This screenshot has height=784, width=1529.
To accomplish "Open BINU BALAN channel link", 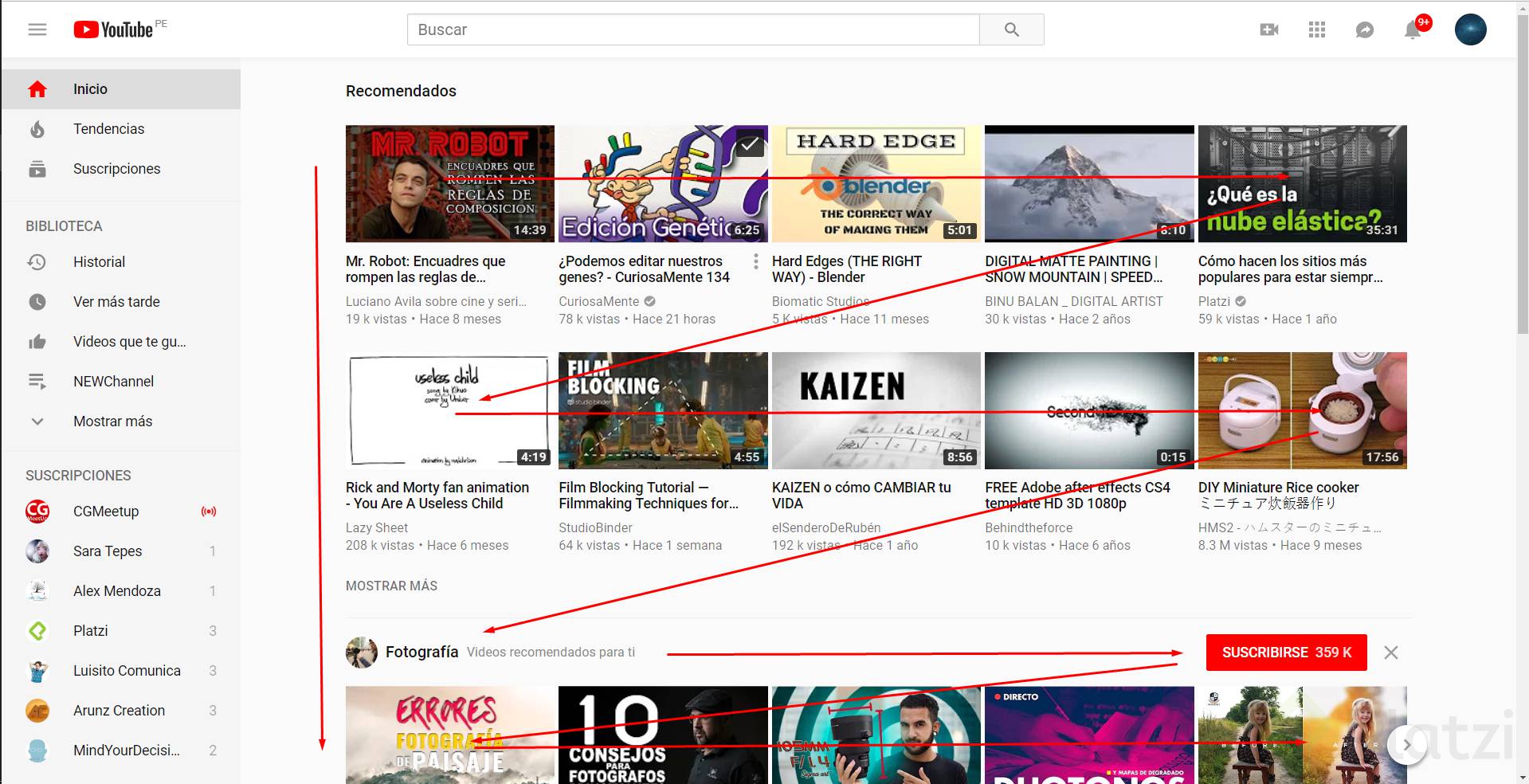I will [1074, 301].
